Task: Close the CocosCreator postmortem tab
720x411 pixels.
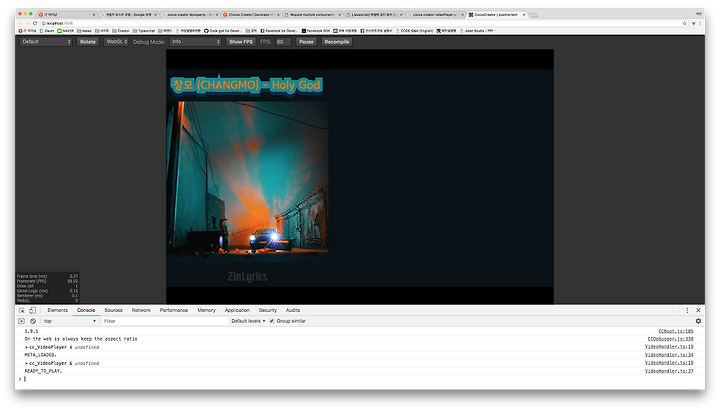Action: (x=524, y=15)
